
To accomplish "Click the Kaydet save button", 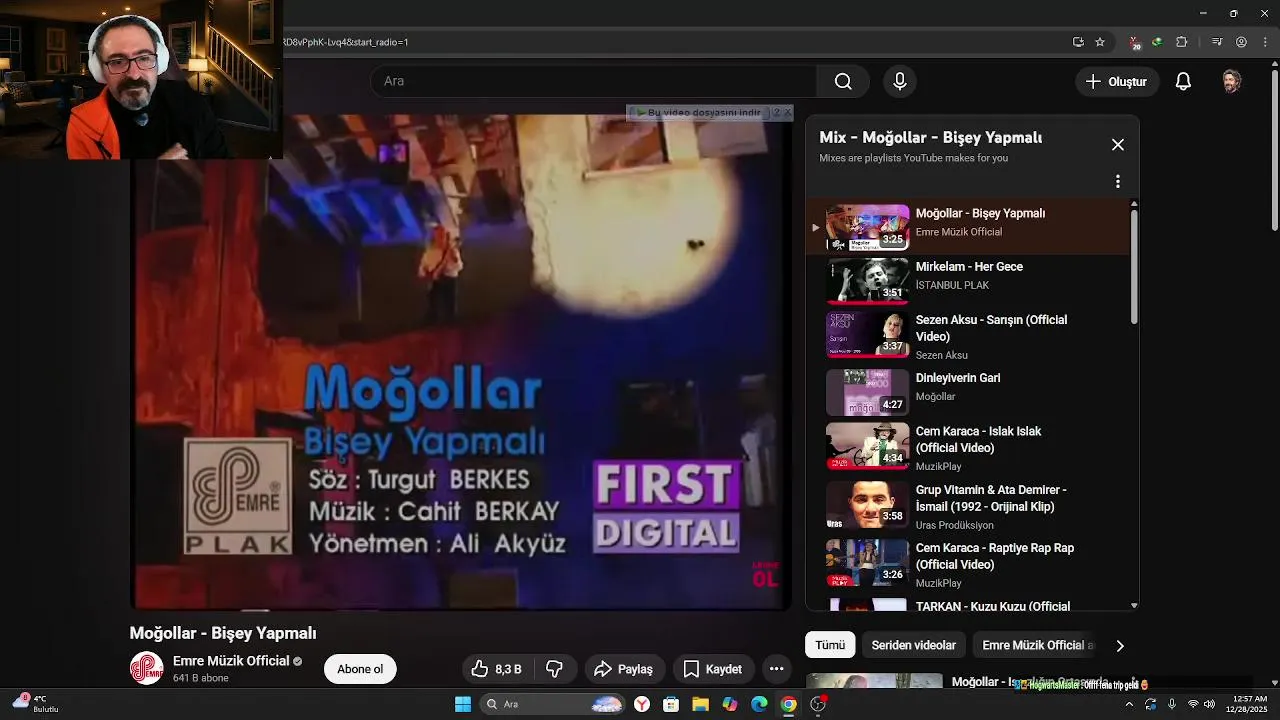I will pos(712,669).
